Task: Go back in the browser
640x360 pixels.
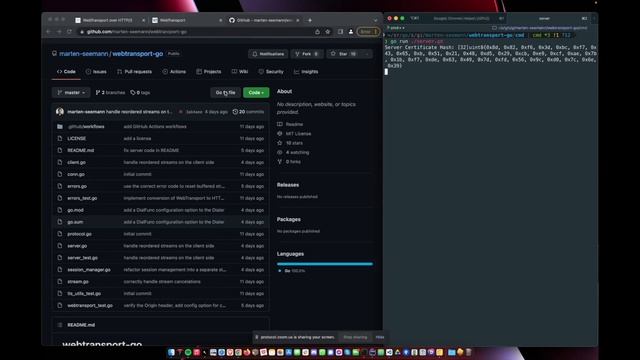Action: [x=49, y=31]
